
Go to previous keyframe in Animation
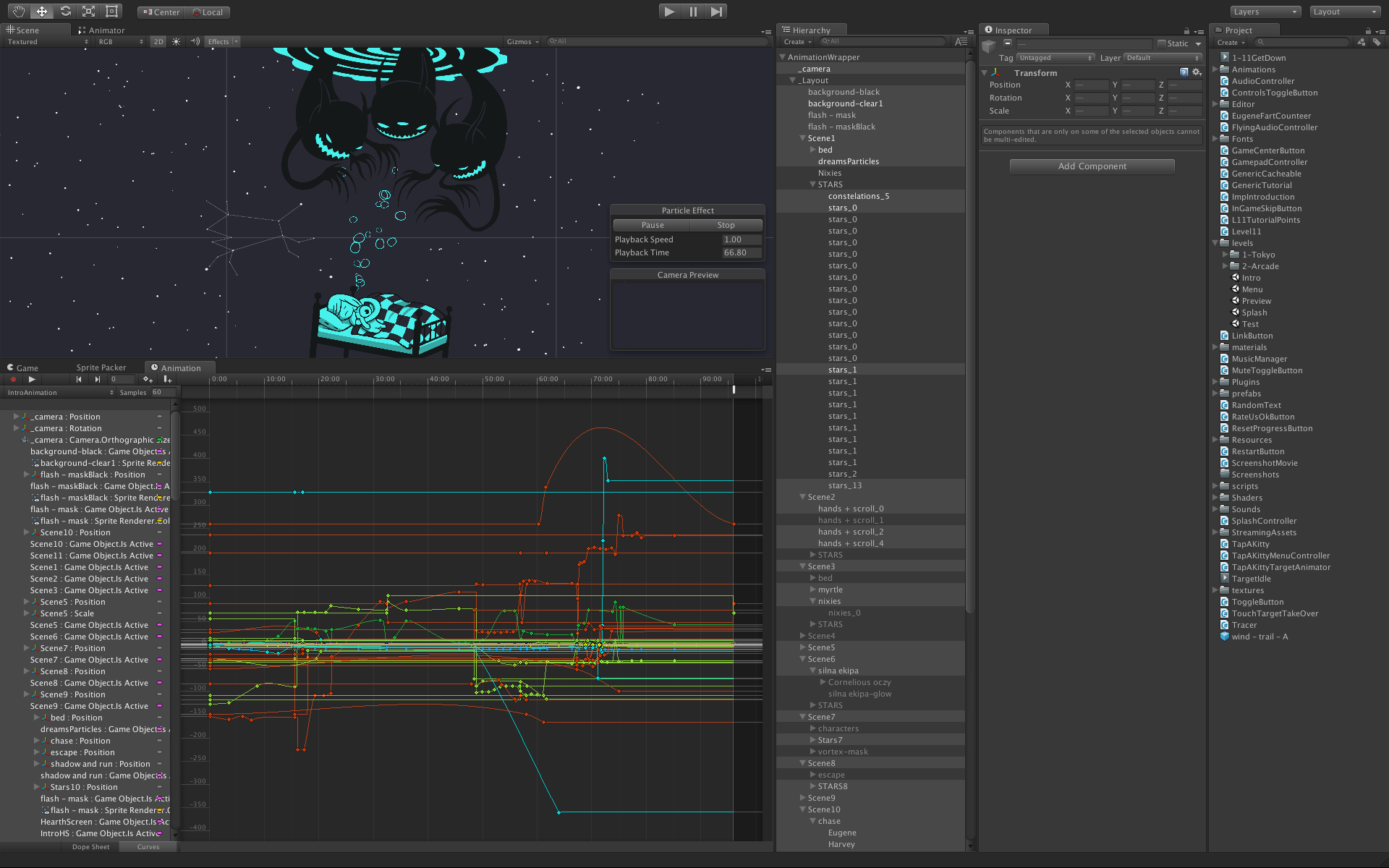79,379
